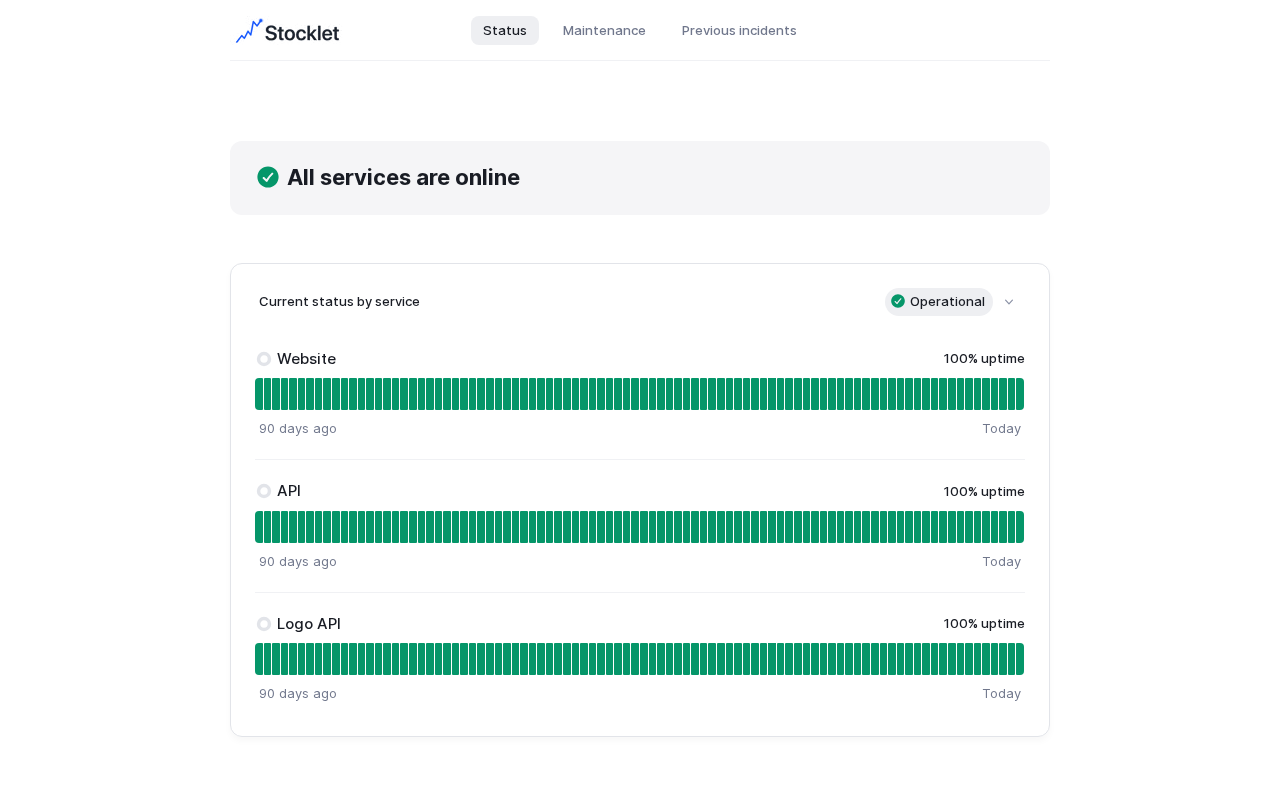
Task: Click the All services are online banner
Action: (x=640, y=178)
